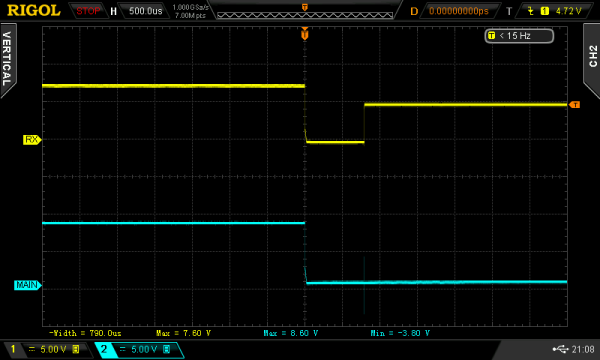Click the orange trigger position marker at top
Viewport: 600px width, 360px height.
[x=305, y=34]
